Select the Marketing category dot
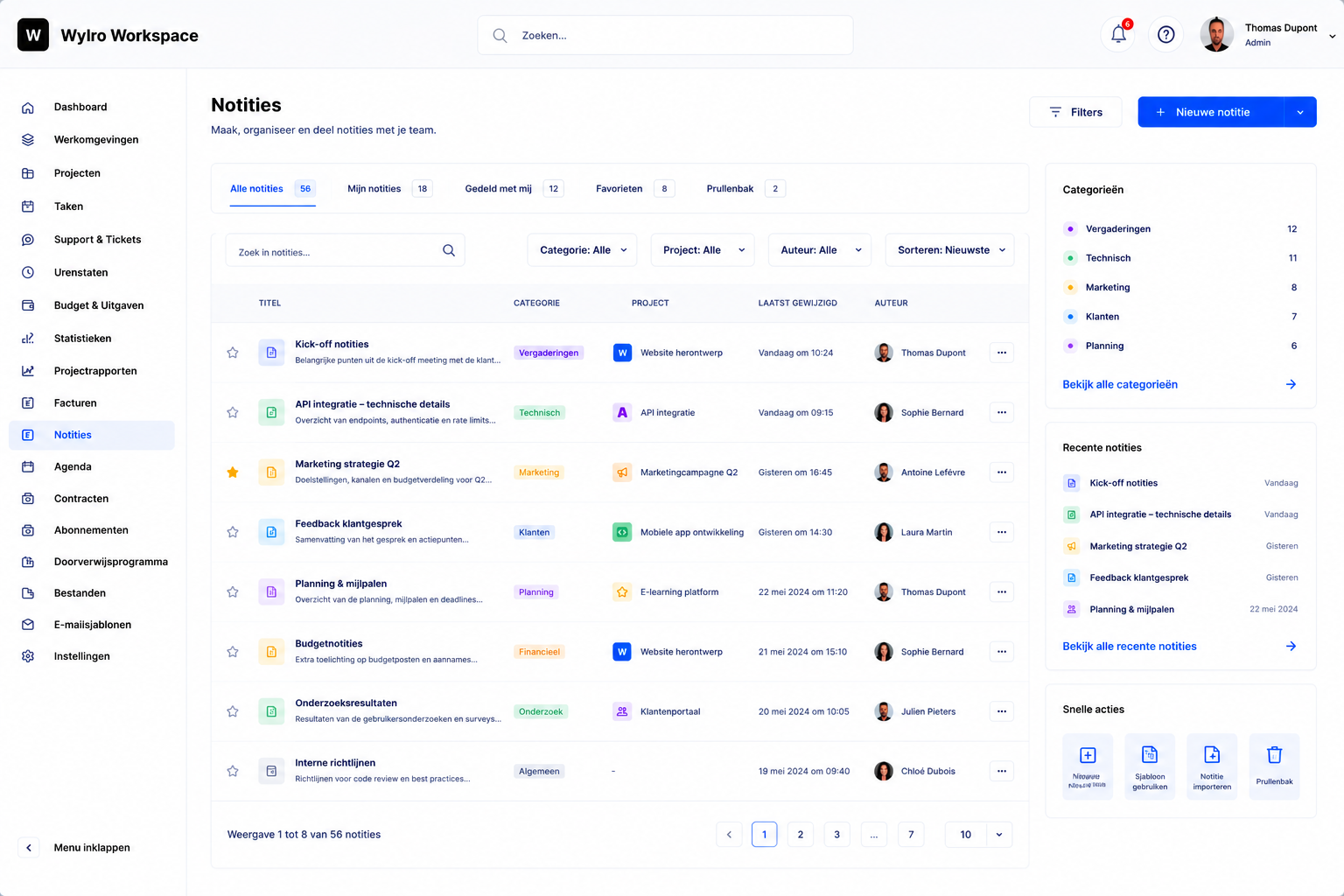This screenshot has height=896, width=1344. click(x=1070, y=287)
